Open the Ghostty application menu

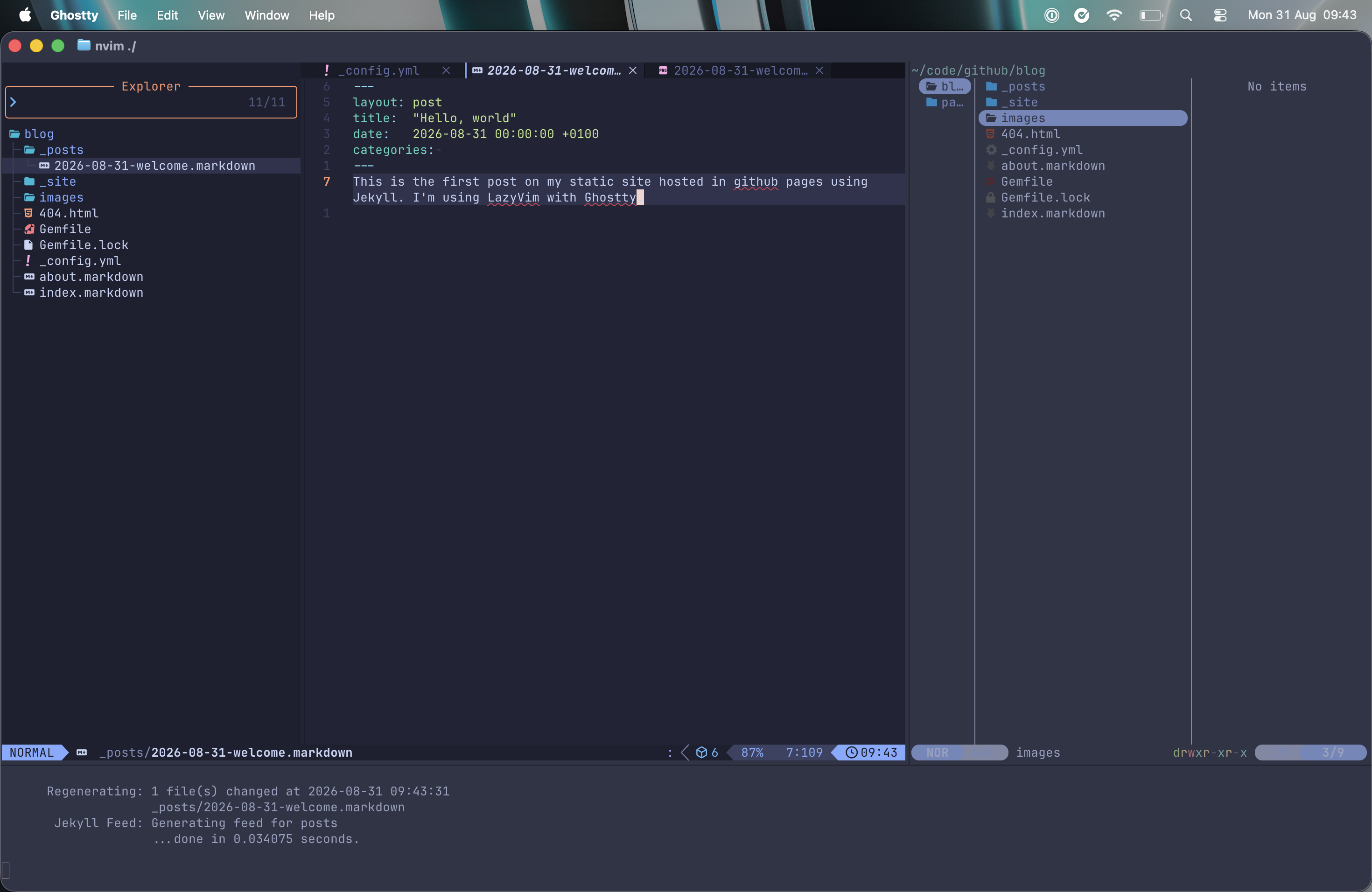click(74, 15)
